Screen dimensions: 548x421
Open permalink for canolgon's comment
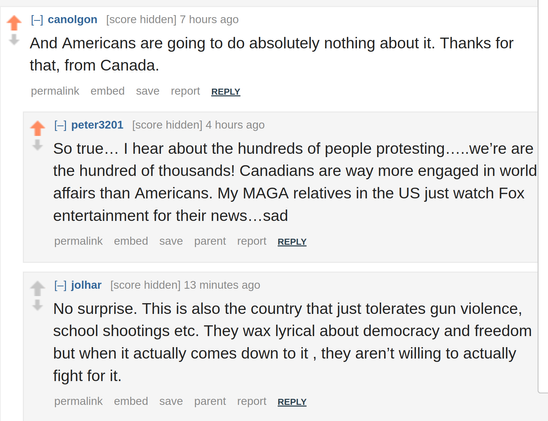[55, 91]
